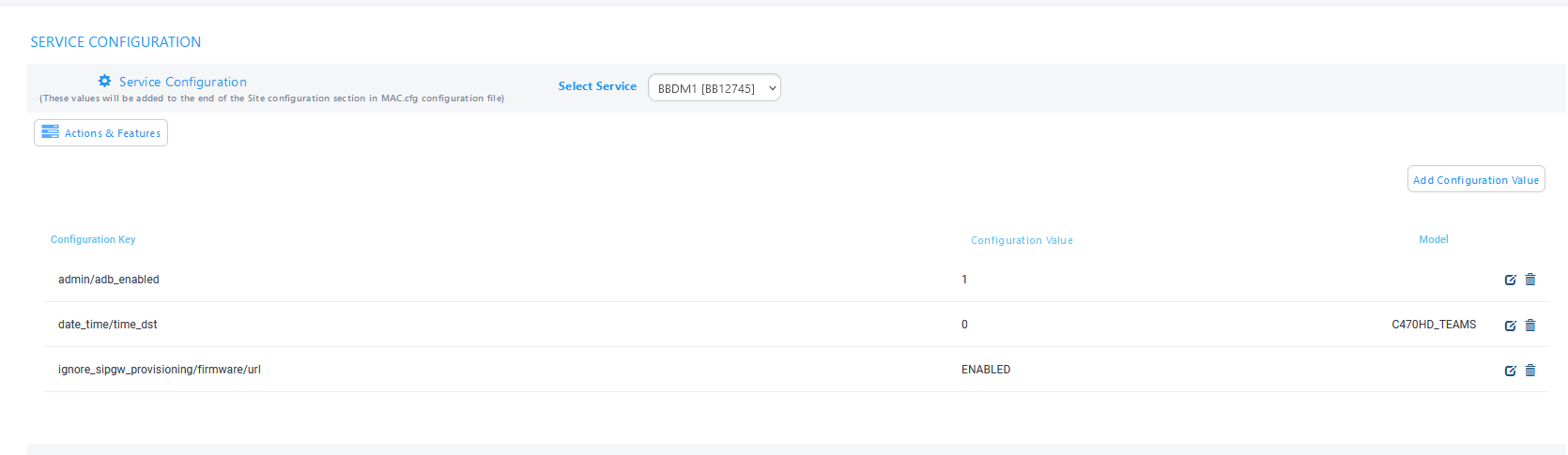Open the Select Service dropdown
Screen dimensions: 1568x455
pos(714,88)
